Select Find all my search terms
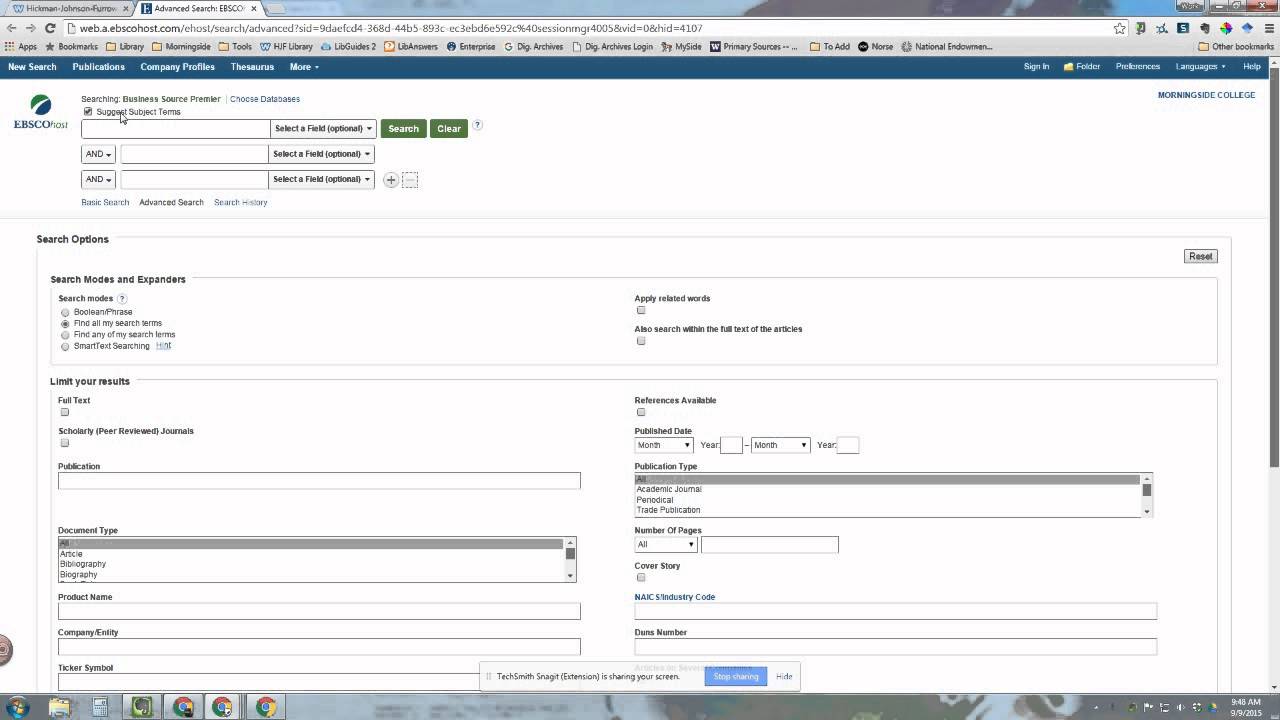Image resolution: width=1280 pixels, height=720 pixels. (x=65, y=324)
